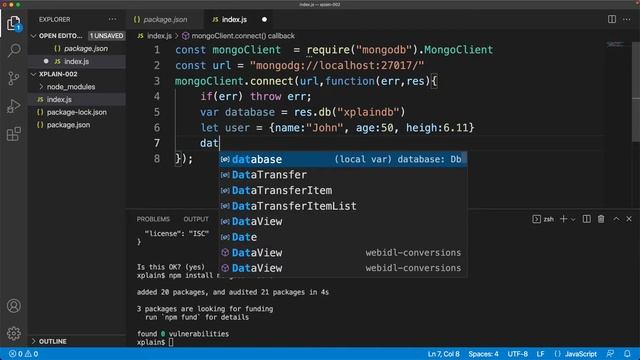Click "found 0 vulnerabilities" terminal text
This screenshot has height=360, width=640.
(183, 334)
